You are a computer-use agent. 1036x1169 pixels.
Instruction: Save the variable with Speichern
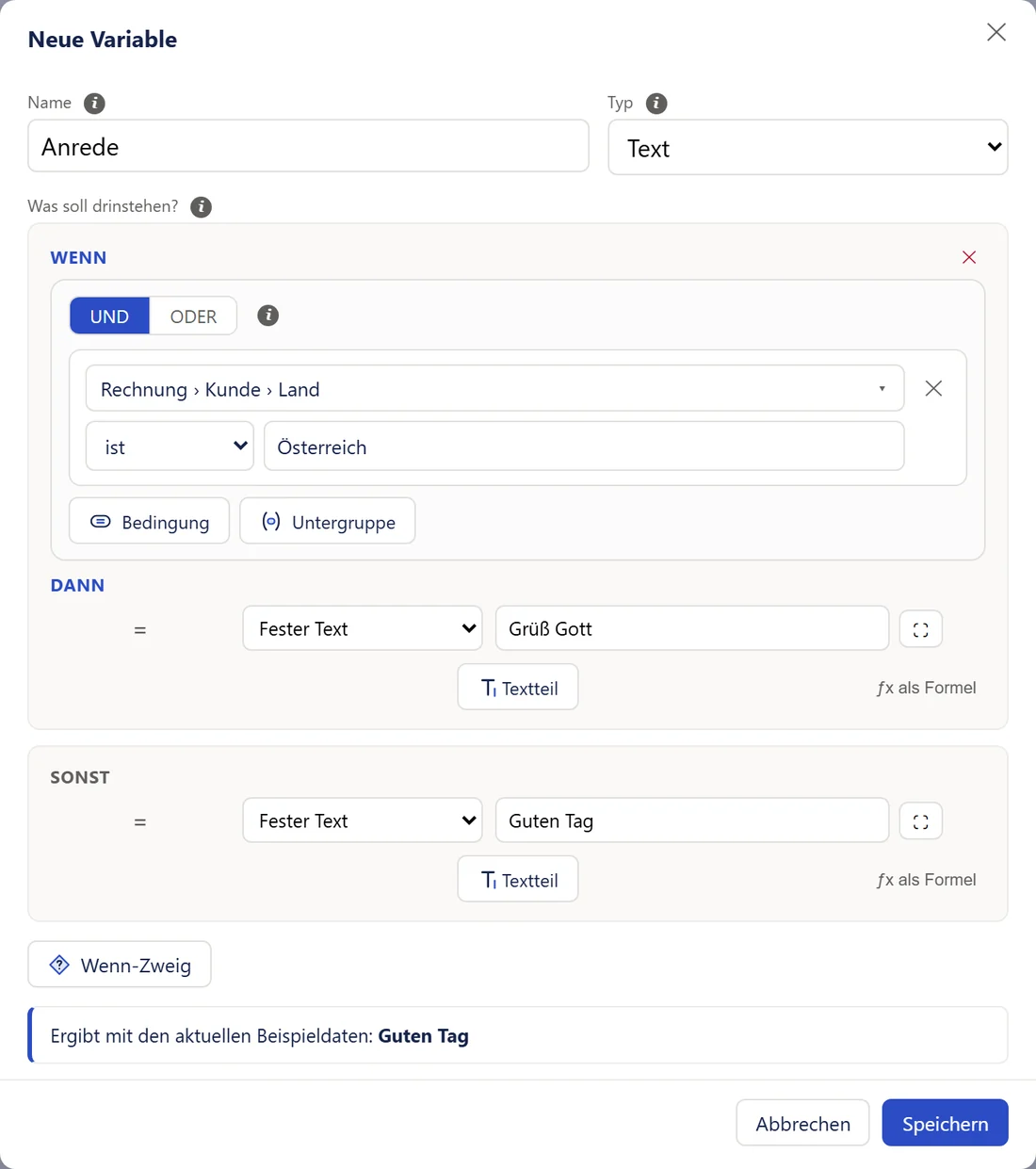pyautogui.click(x=946, y=1123)
